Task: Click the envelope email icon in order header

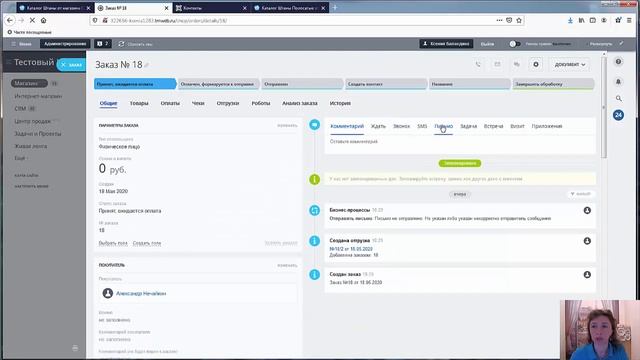Action: pyautogui.click(x=497, y=64)
